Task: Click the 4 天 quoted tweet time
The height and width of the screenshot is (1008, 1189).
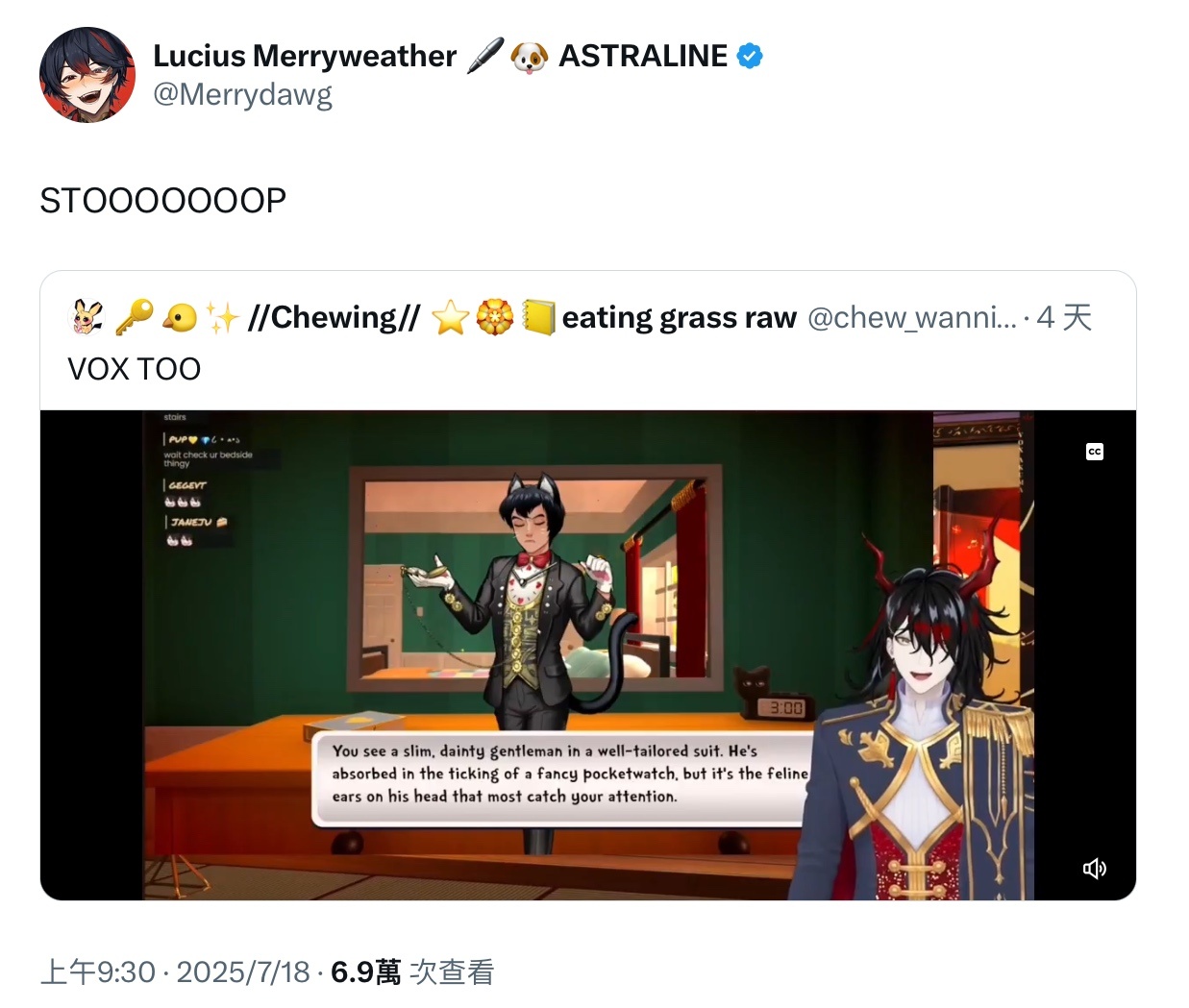Action: click(1065, 317)
